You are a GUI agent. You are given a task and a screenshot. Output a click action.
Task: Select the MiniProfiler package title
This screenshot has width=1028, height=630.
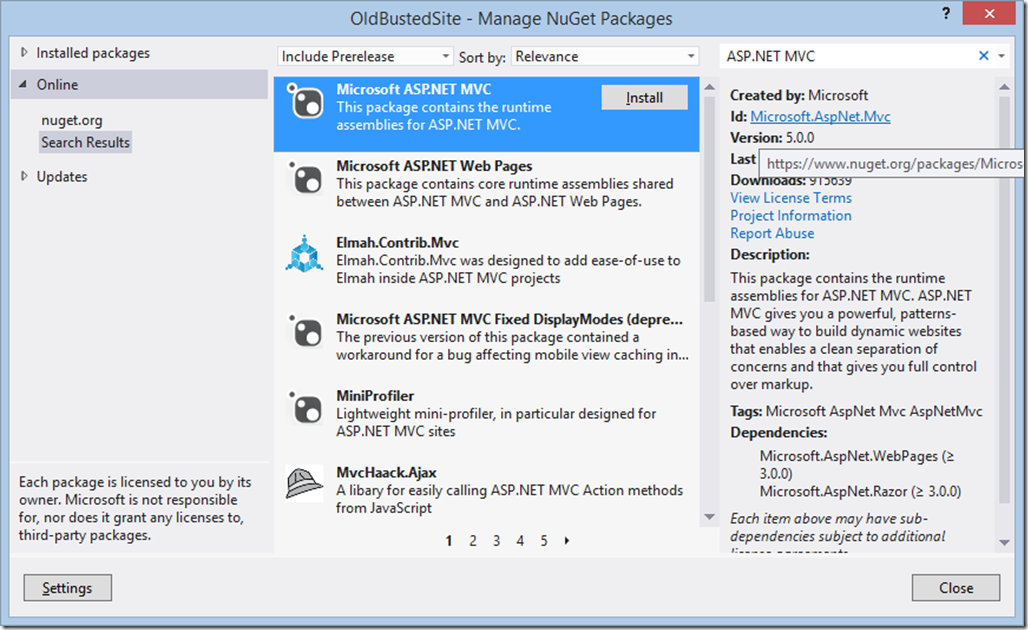click(375, 396)
